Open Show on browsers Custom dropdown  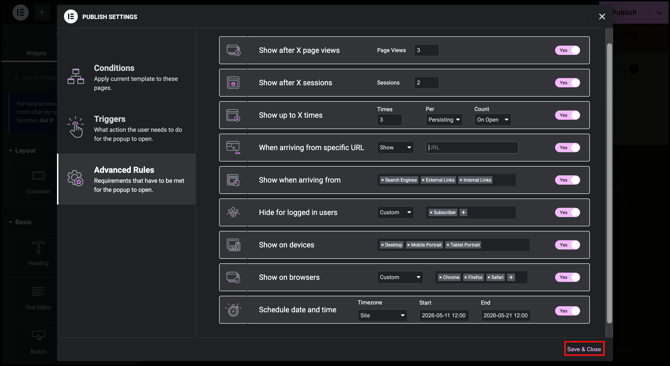coord(400,277)
